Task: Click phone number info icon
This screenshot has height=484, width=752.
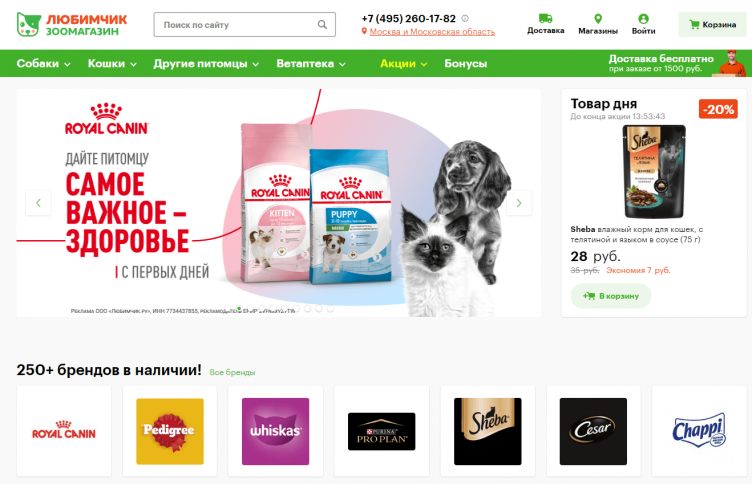Action: (x=465, y=18)
